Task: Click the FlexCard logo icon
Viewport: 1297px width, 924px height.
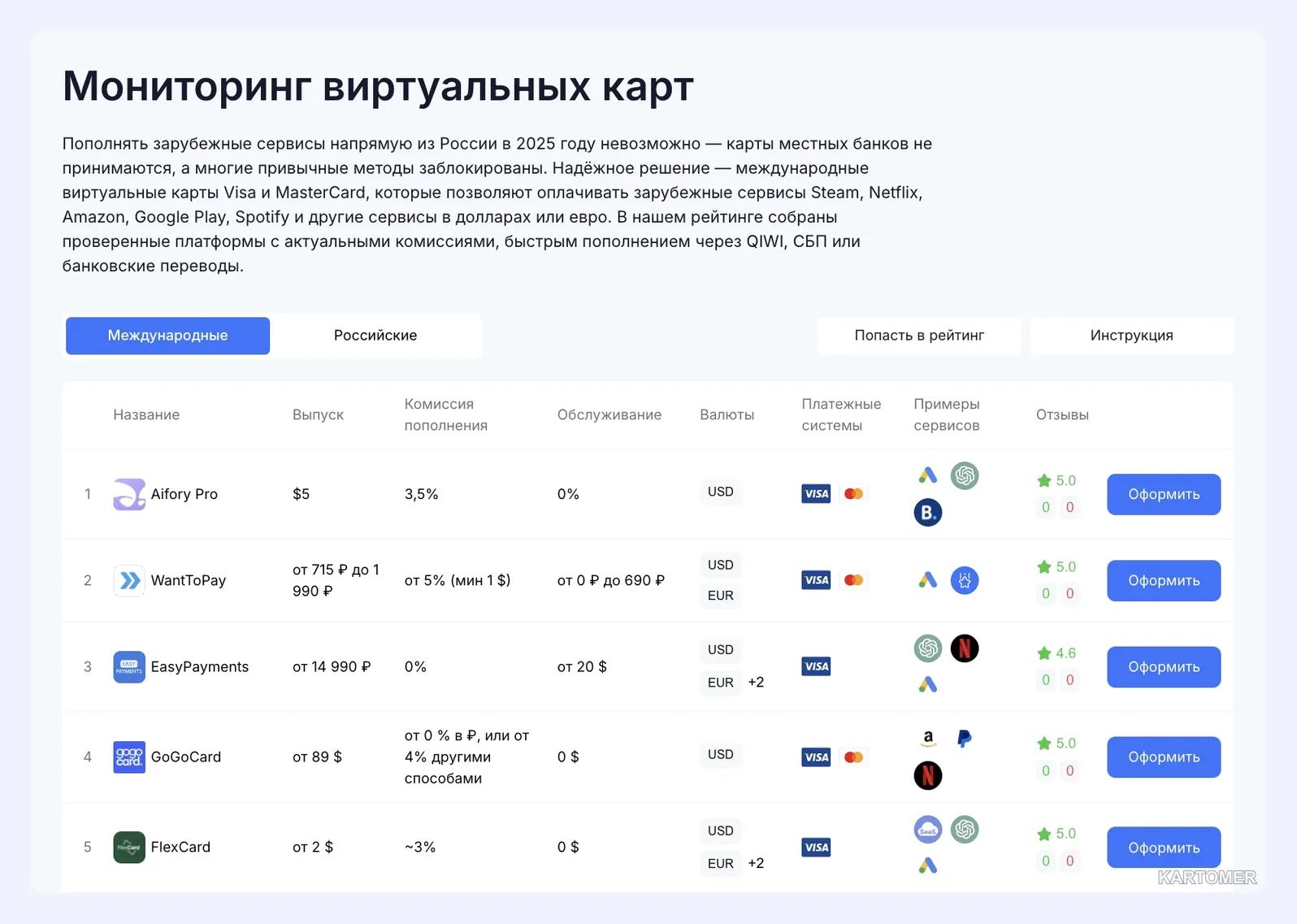Action: click(x=129, y=848)
